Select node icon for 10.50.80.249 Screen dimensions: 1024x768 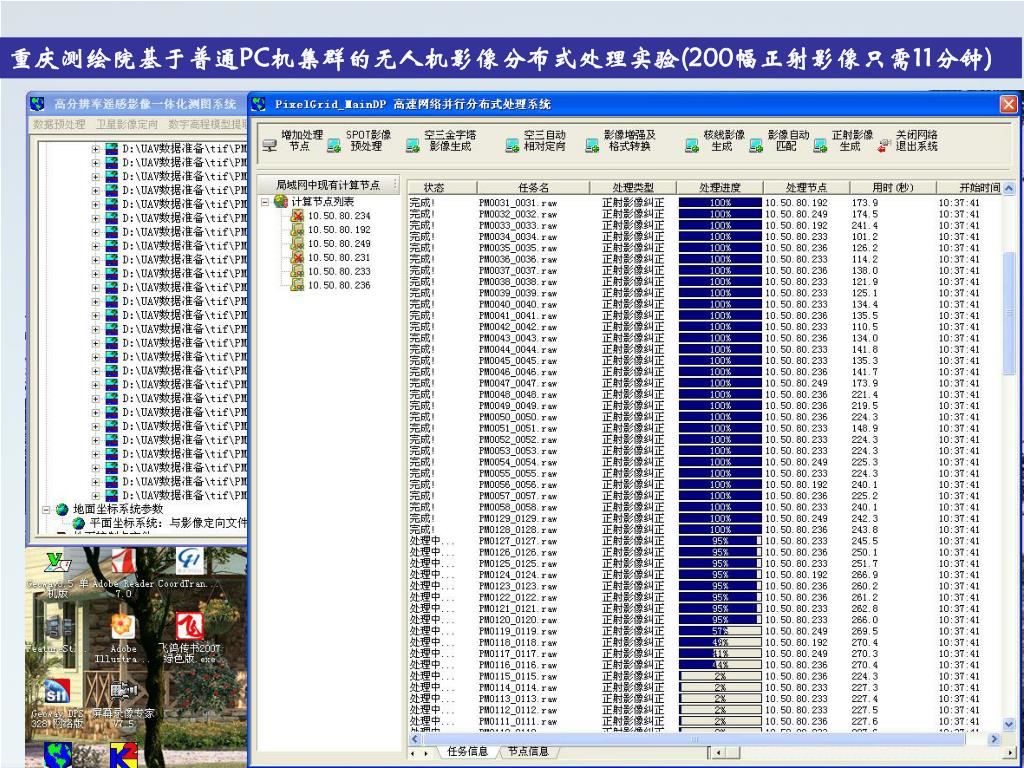click(x=297, y=243)
